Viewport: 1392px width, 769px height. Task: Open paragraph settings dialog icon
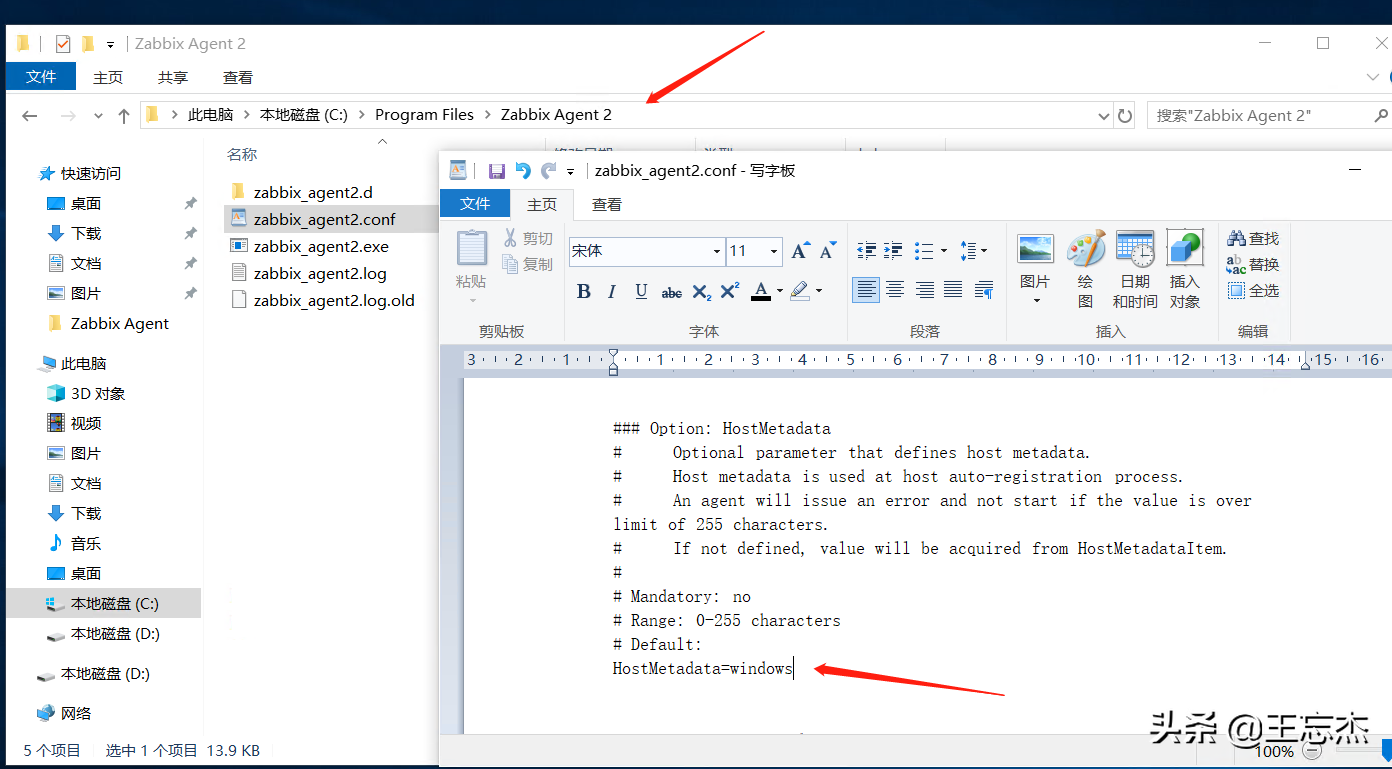tap(984, 290)
